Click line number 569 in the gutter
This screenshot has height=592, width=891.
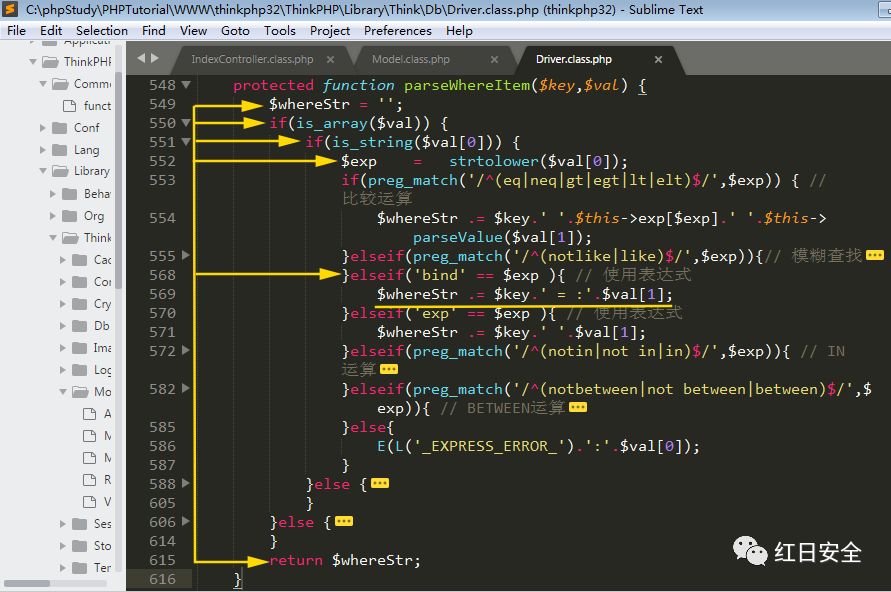point(163,294)
